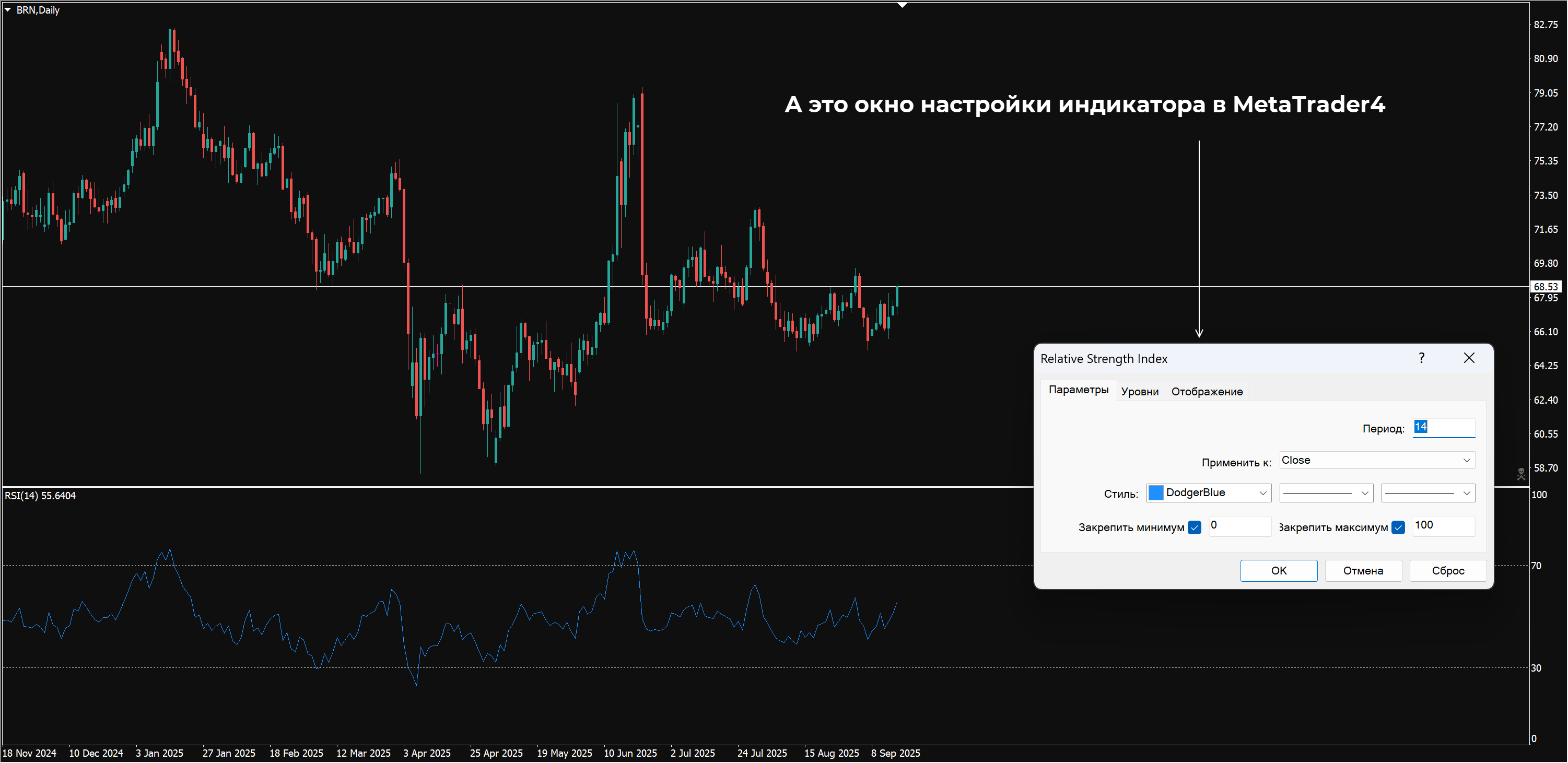The width and height of the screenshot is (1568, 763).
Task: Expand the line width dropdown
Action: click(1427, 494)
